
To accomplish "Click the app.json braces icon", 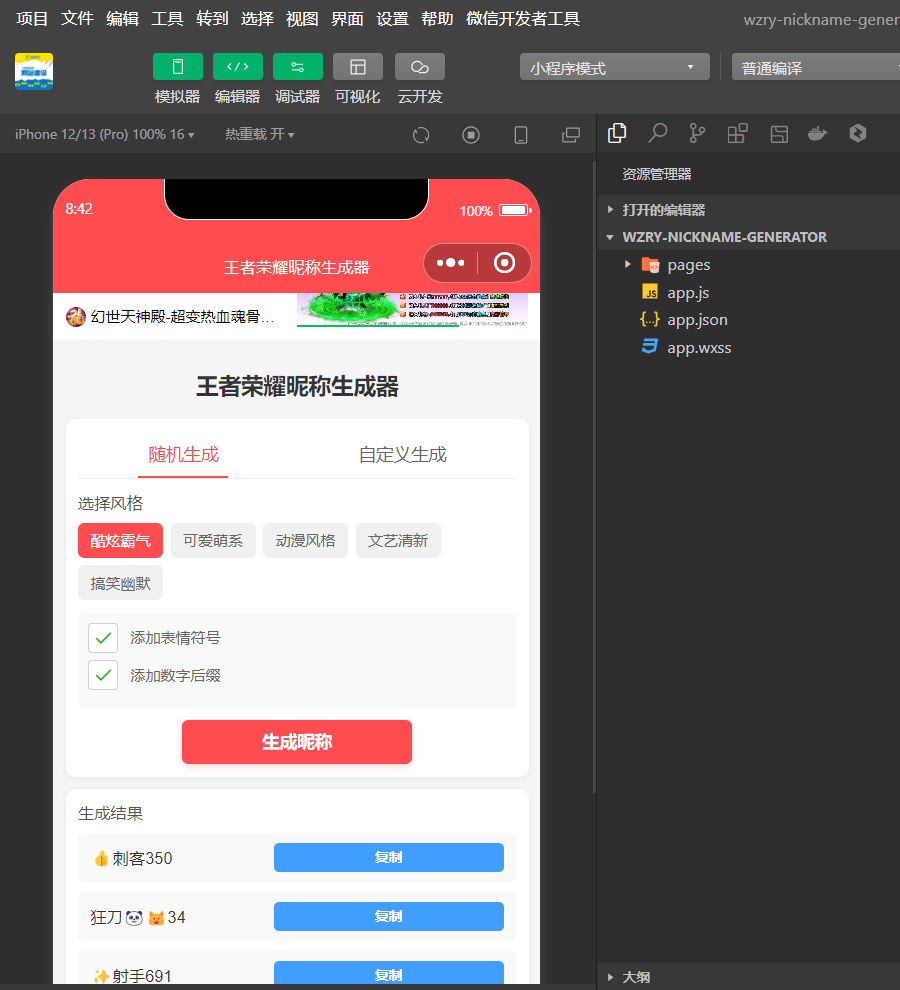I will [650, 319].
